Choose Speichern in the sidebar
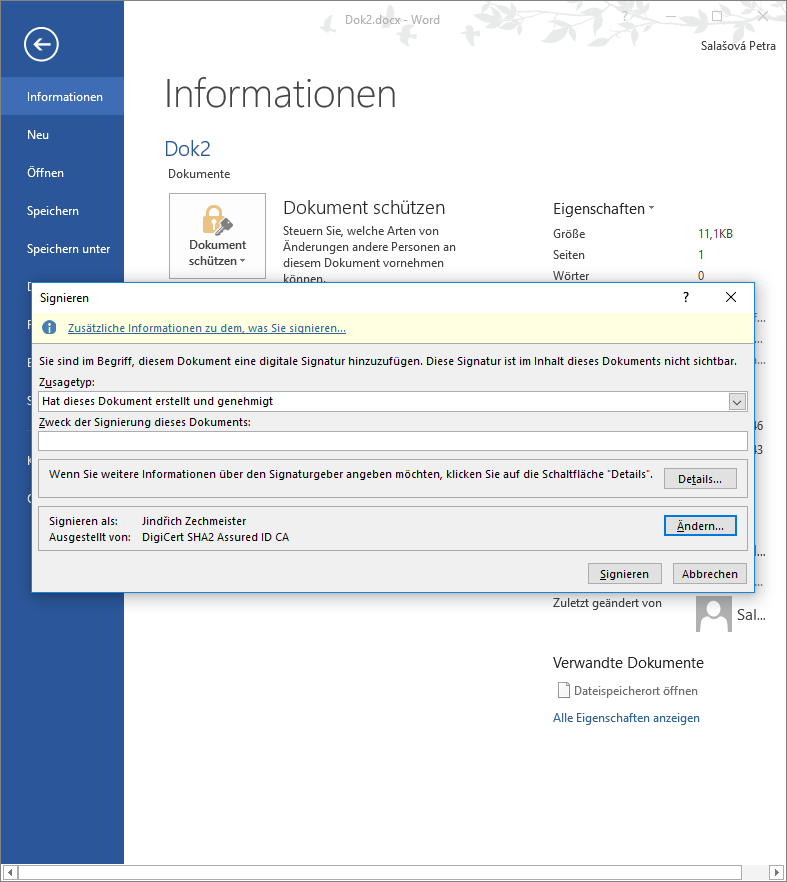This screenshot has width=787, height=882. (x=62, y=211)
